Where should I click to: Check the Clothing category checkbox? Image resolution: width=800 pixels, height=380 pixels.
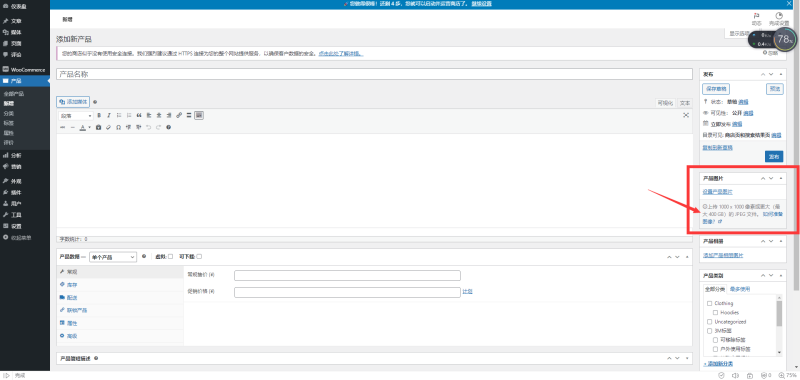(709, 303)
